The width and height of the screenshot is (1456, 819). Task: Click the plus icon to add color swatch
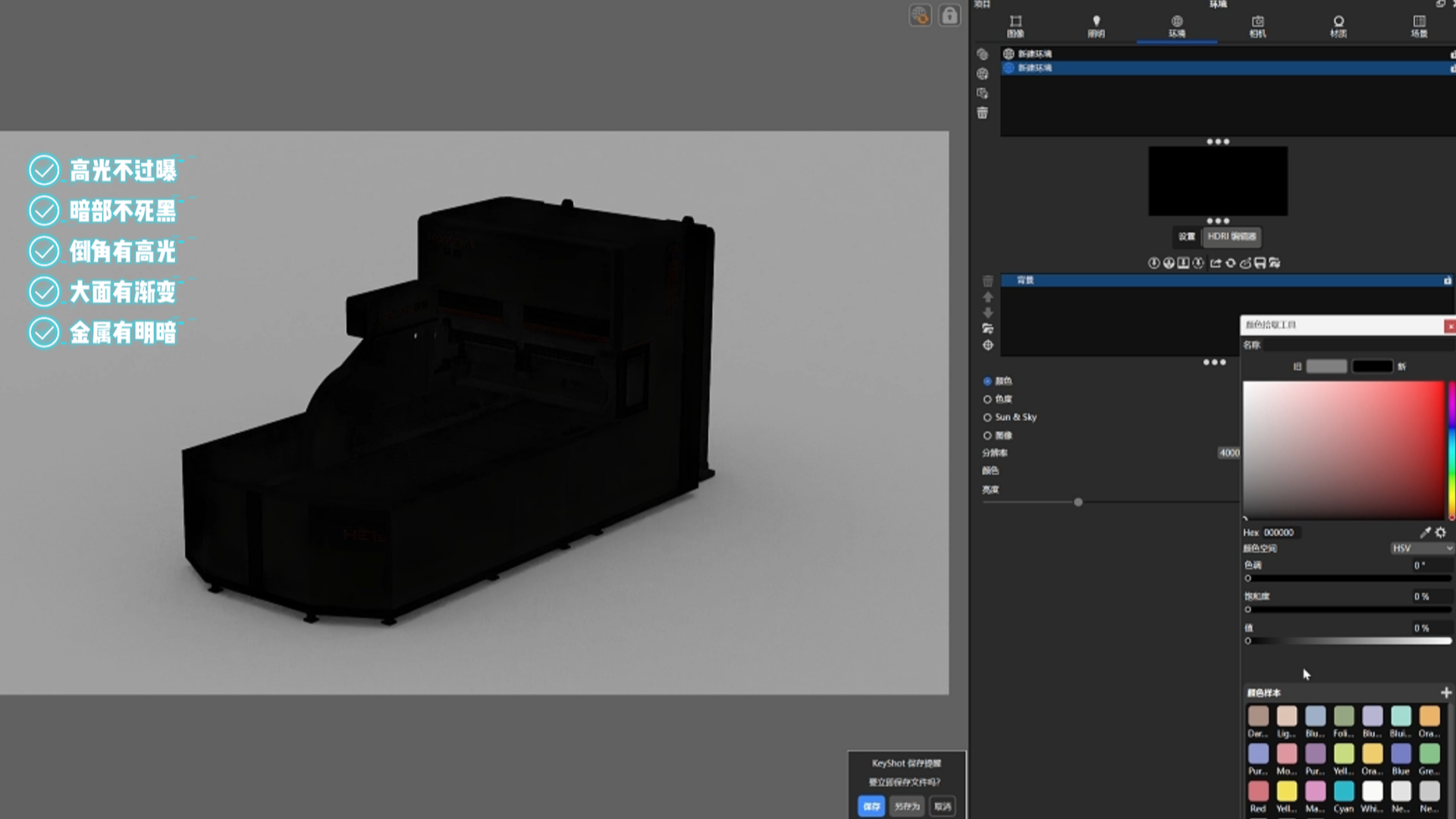pos(1445,692)
